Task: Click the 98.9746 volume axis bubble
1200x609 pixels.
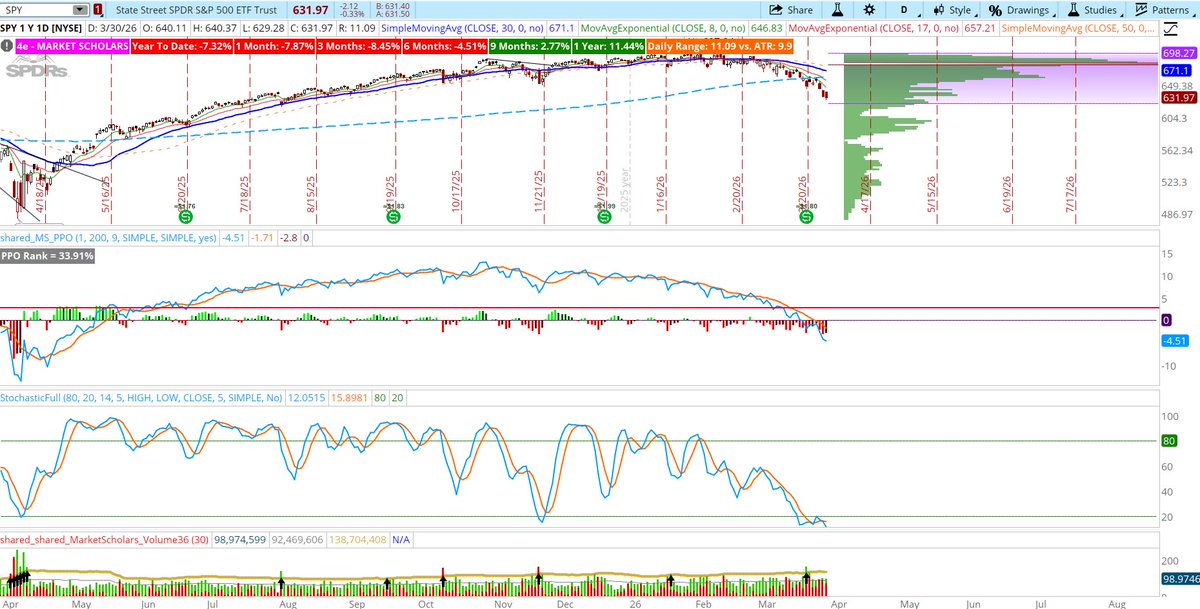Action: click(x=1180, y=579)
